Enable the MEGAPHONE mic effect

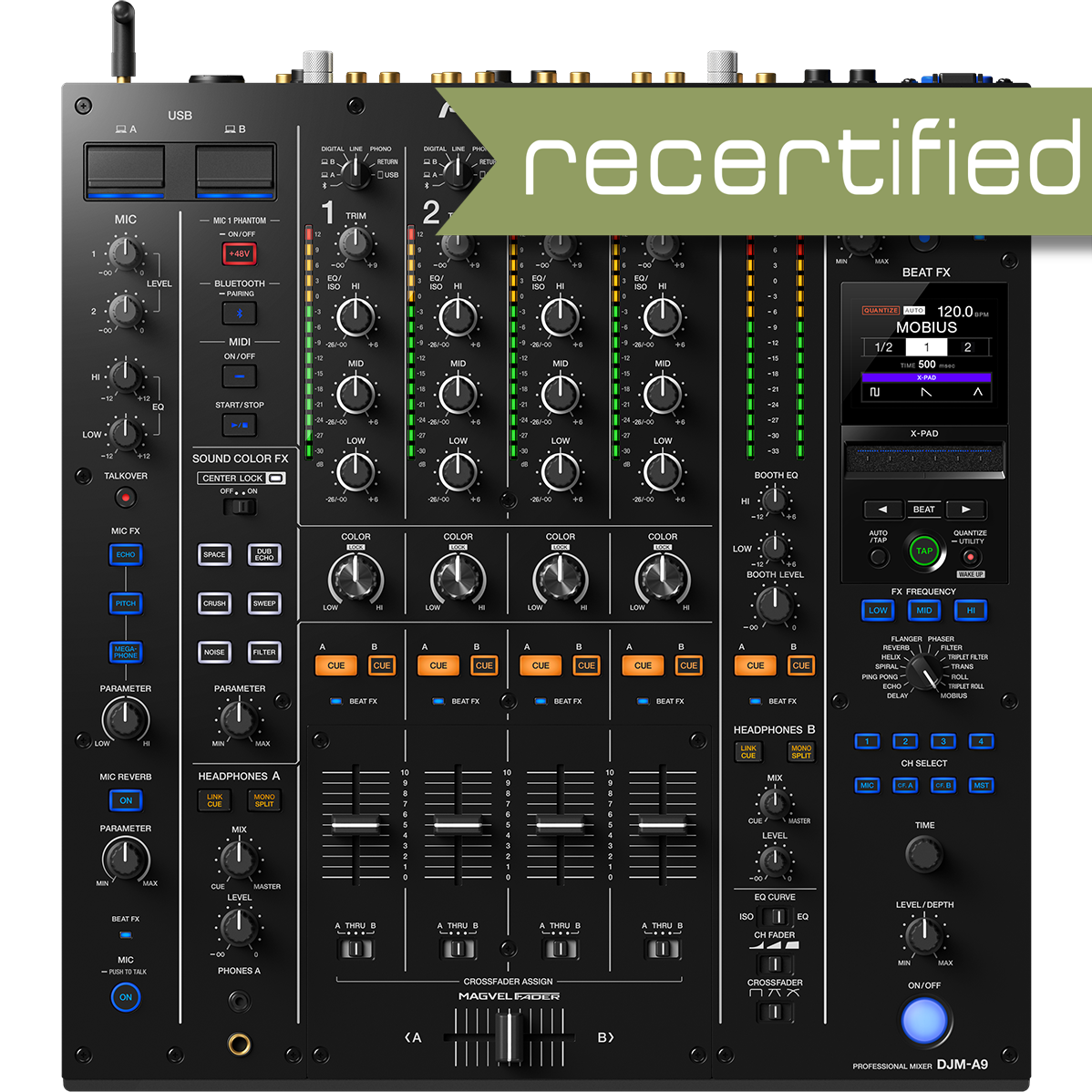pos(126,653)
